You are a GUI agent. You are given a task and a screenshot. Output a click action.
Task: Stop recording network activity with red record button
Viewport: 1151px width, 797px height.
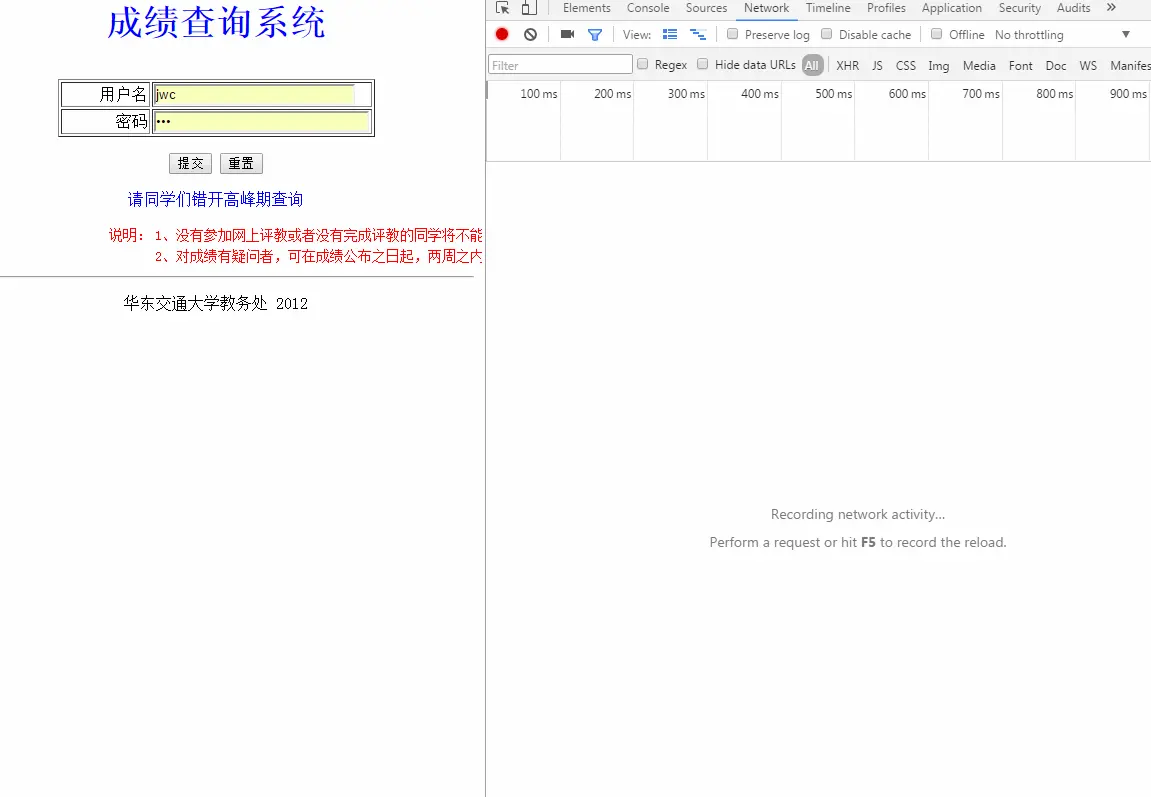501,33
